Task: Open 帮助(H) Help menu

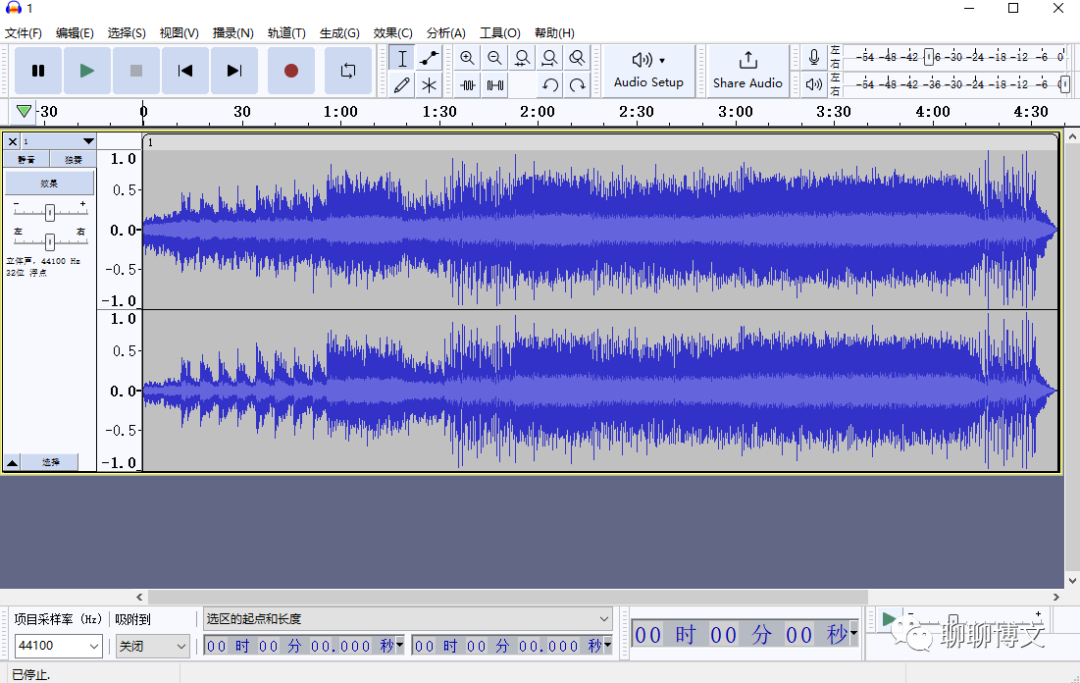Action: click(554, 33)
